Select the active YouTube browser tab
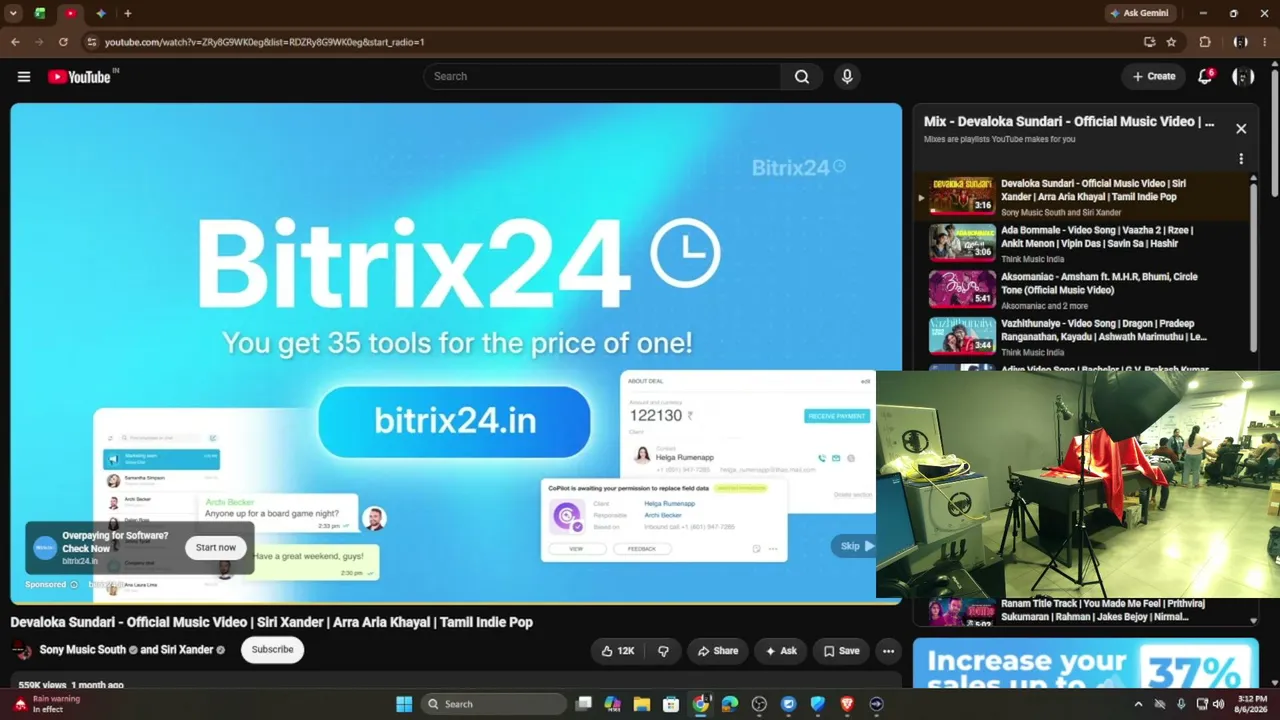 (70, 14)
